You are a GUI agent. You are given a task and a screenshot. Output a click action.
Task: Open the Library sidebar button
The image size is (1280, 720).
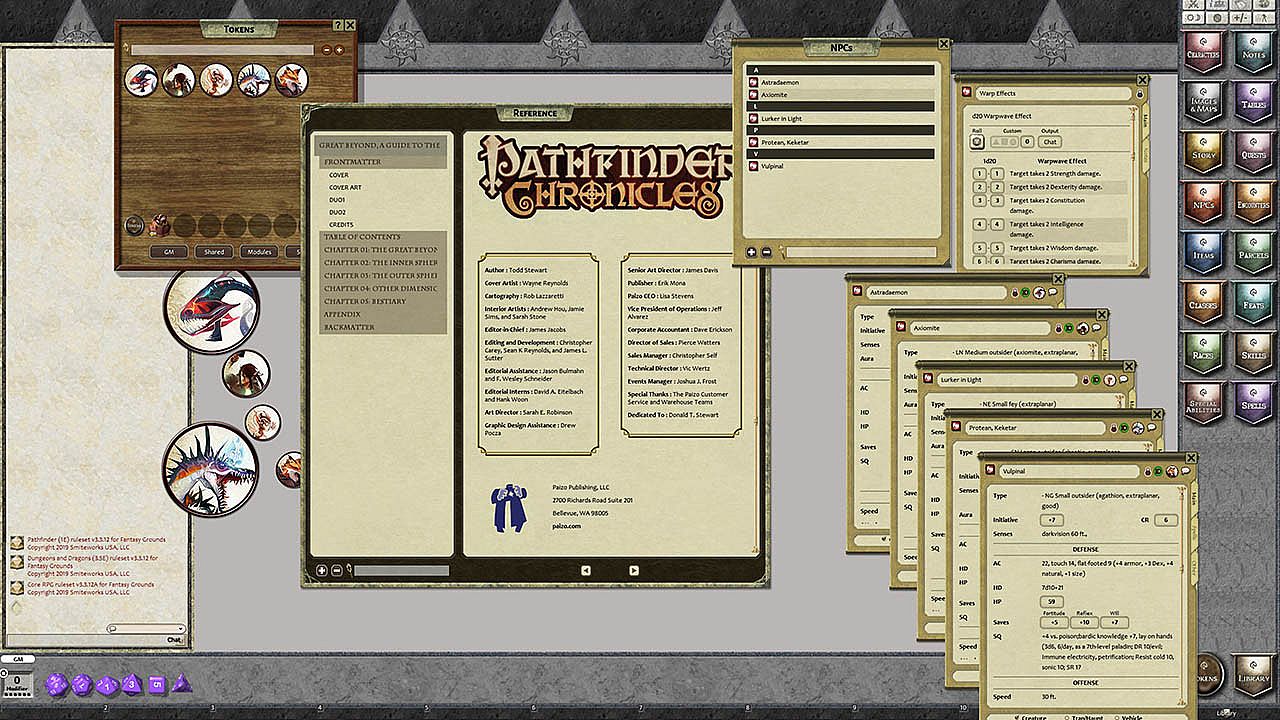point(1253,675)
